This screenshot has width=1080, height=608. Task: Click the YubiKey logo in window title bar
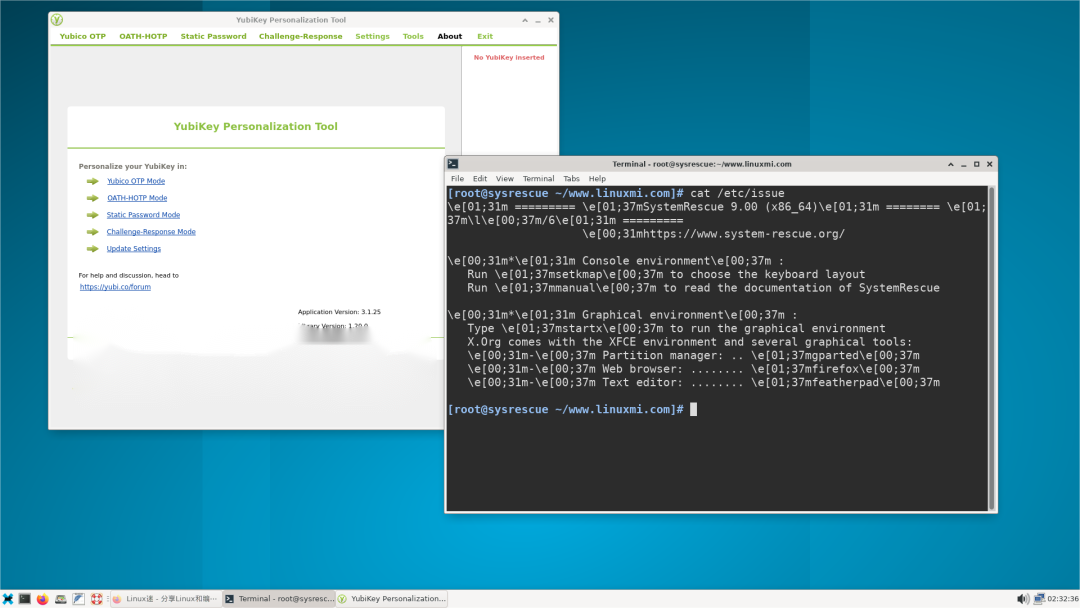click(57, 20)
